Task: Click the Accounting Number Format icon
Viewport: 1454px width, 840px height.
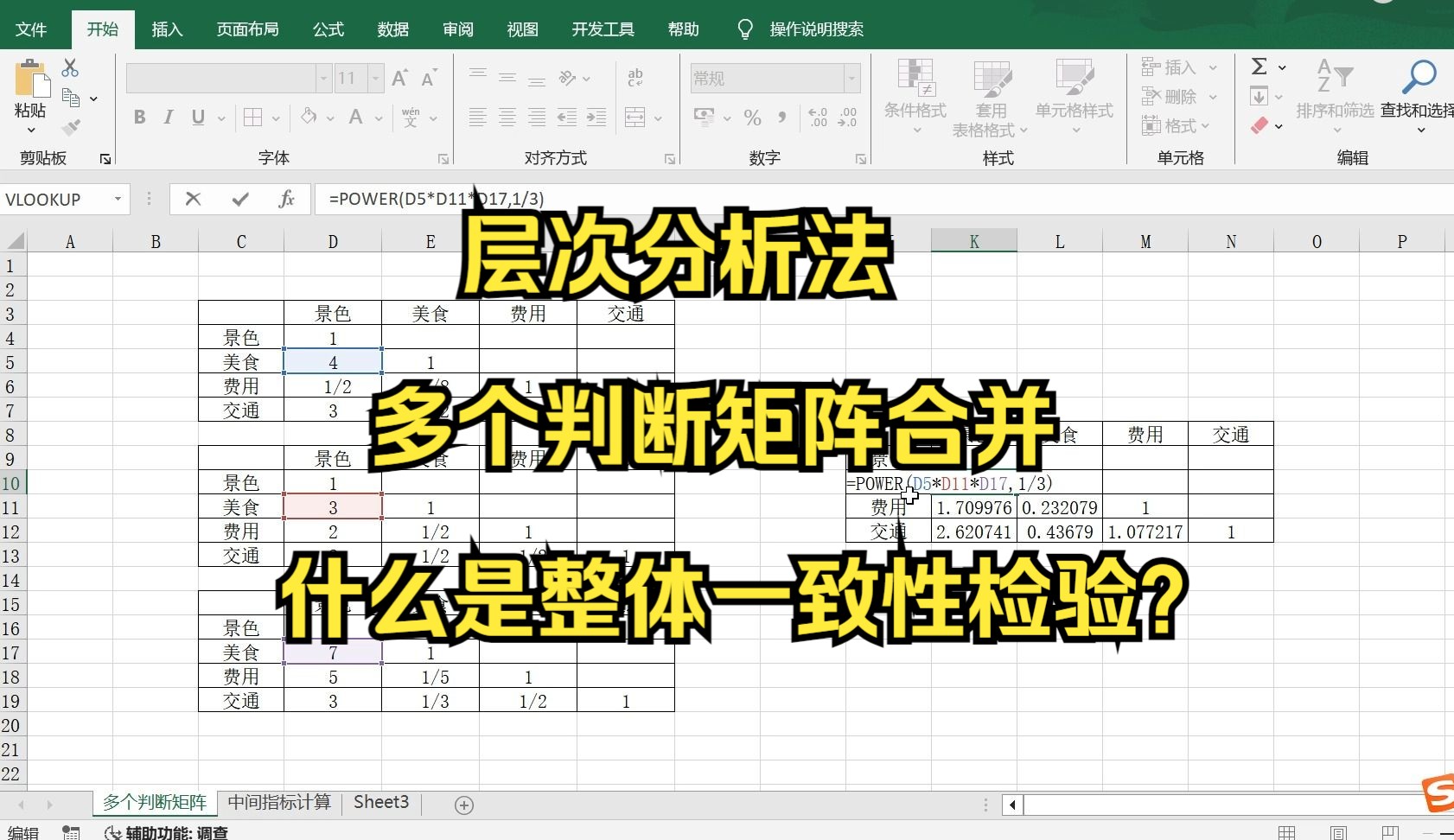Action: pos(705,118)
